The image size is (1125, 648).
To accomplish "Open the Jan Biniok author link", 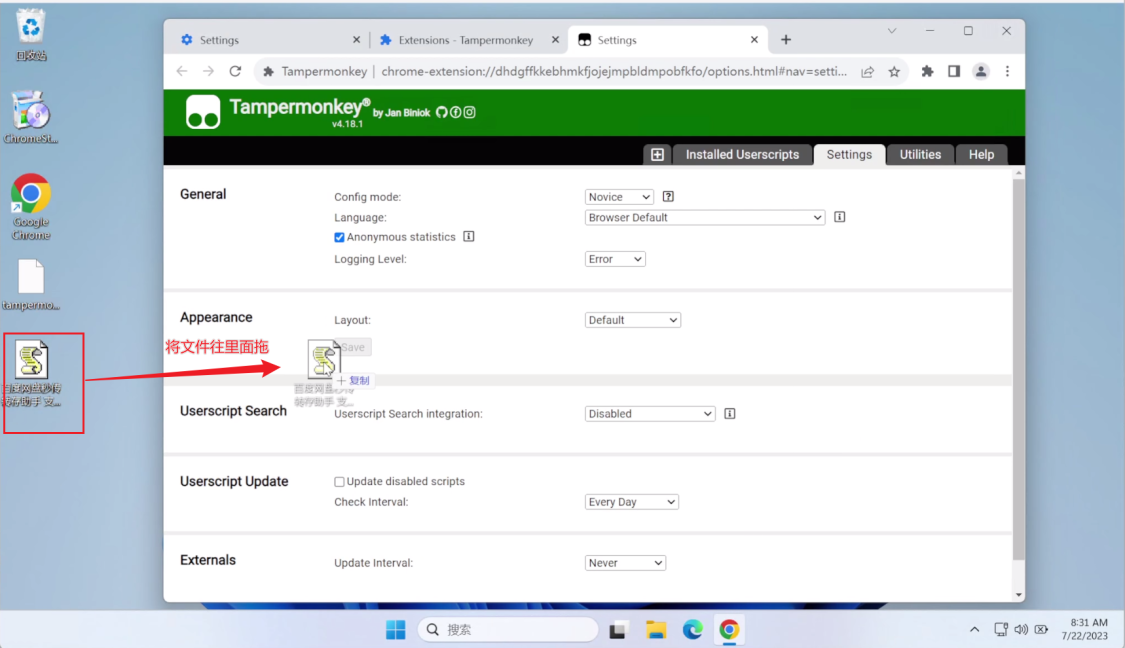I will pos(401,113).
